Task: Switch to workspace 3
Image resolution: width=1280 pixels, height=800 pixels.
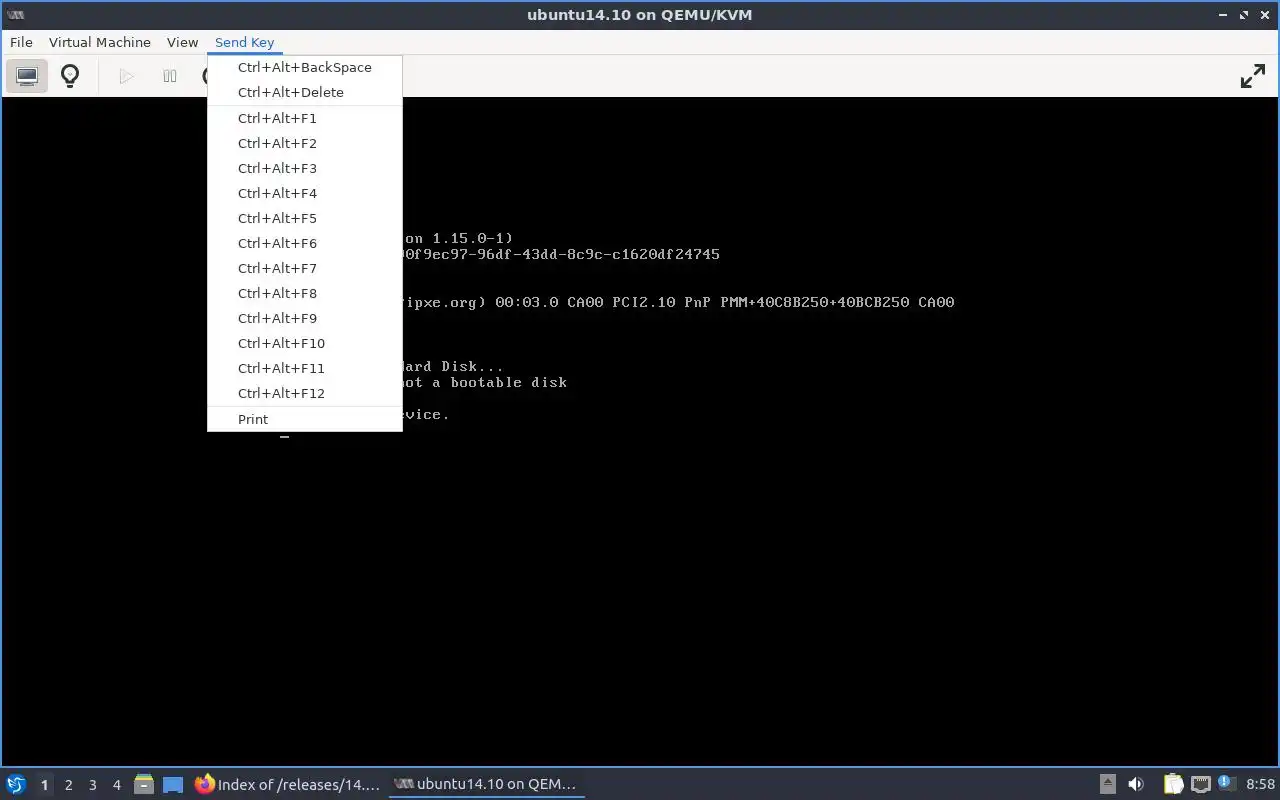Action: click(x=92, y=785)
